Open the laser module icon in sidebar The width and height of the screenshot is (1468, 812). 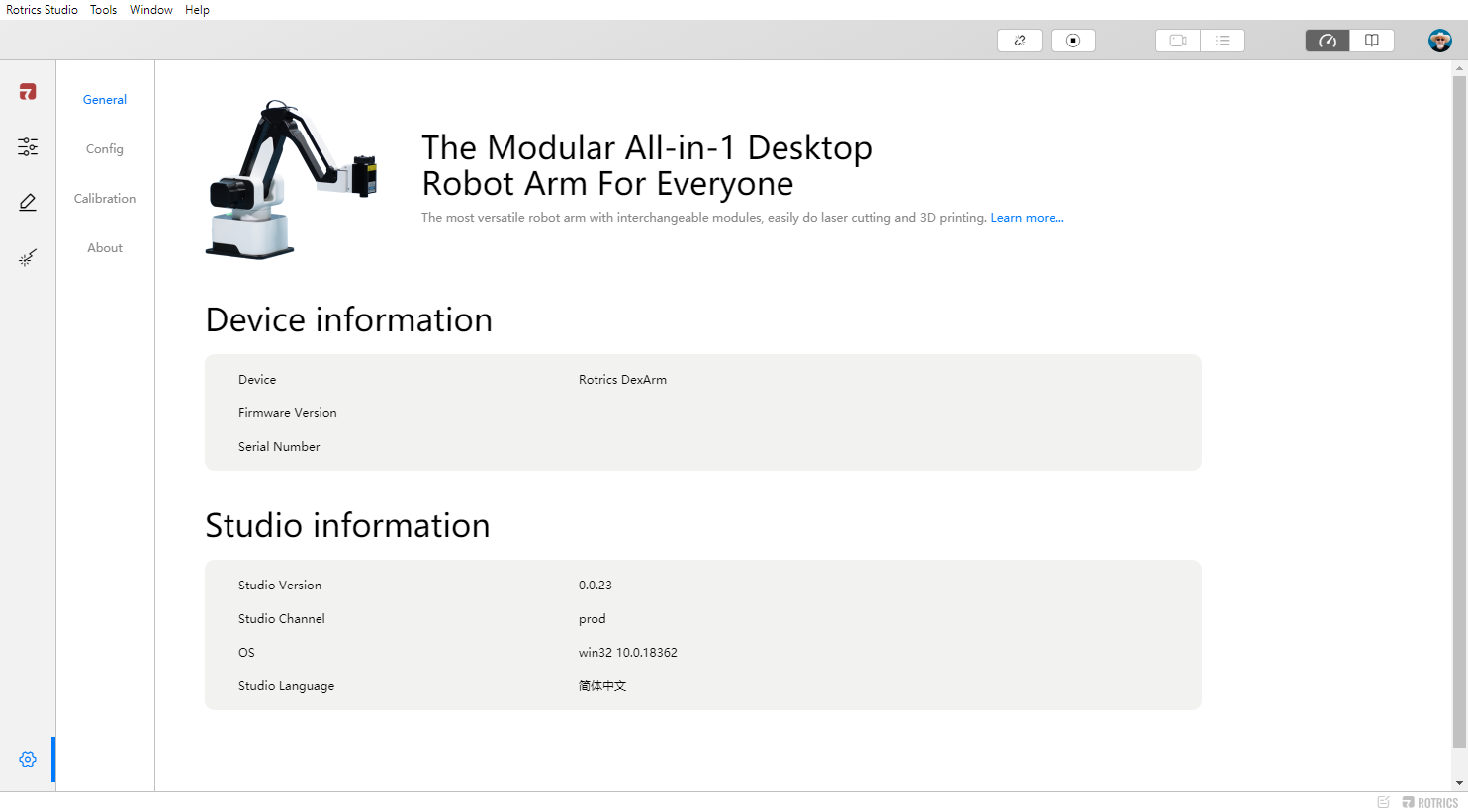point(28,258)
